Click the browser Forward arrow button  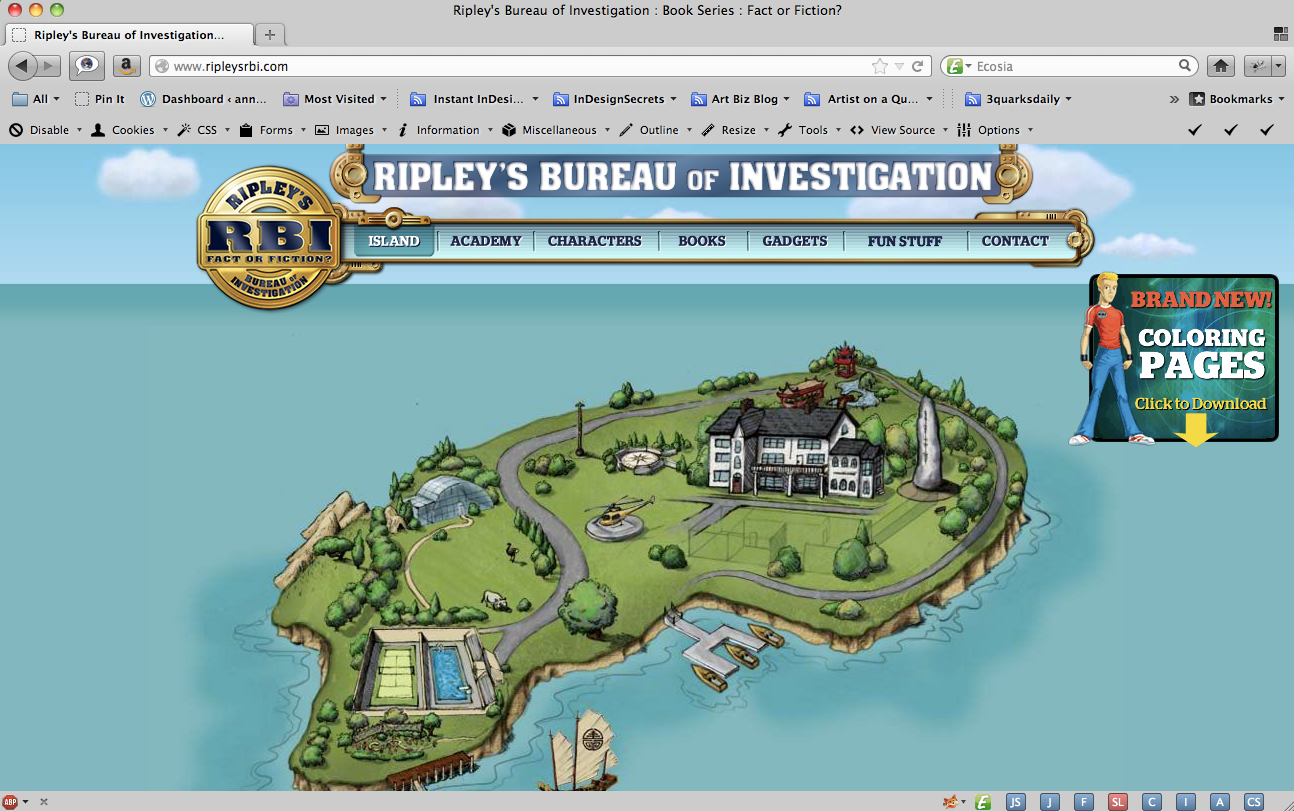coord(50,66)
